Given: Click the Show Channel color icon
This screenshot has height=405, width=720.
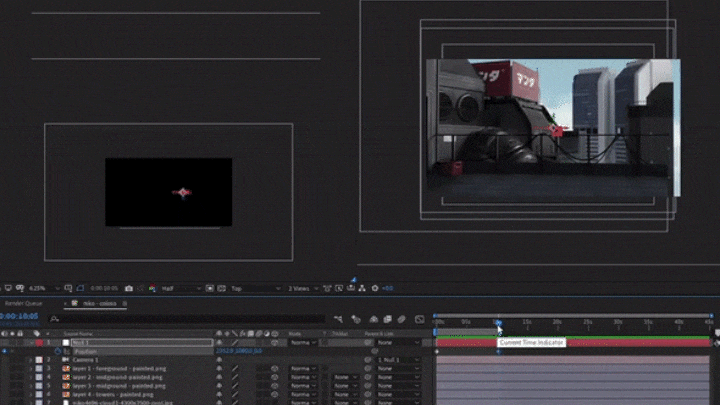Looking at the screenshot, I should [152, 288].
